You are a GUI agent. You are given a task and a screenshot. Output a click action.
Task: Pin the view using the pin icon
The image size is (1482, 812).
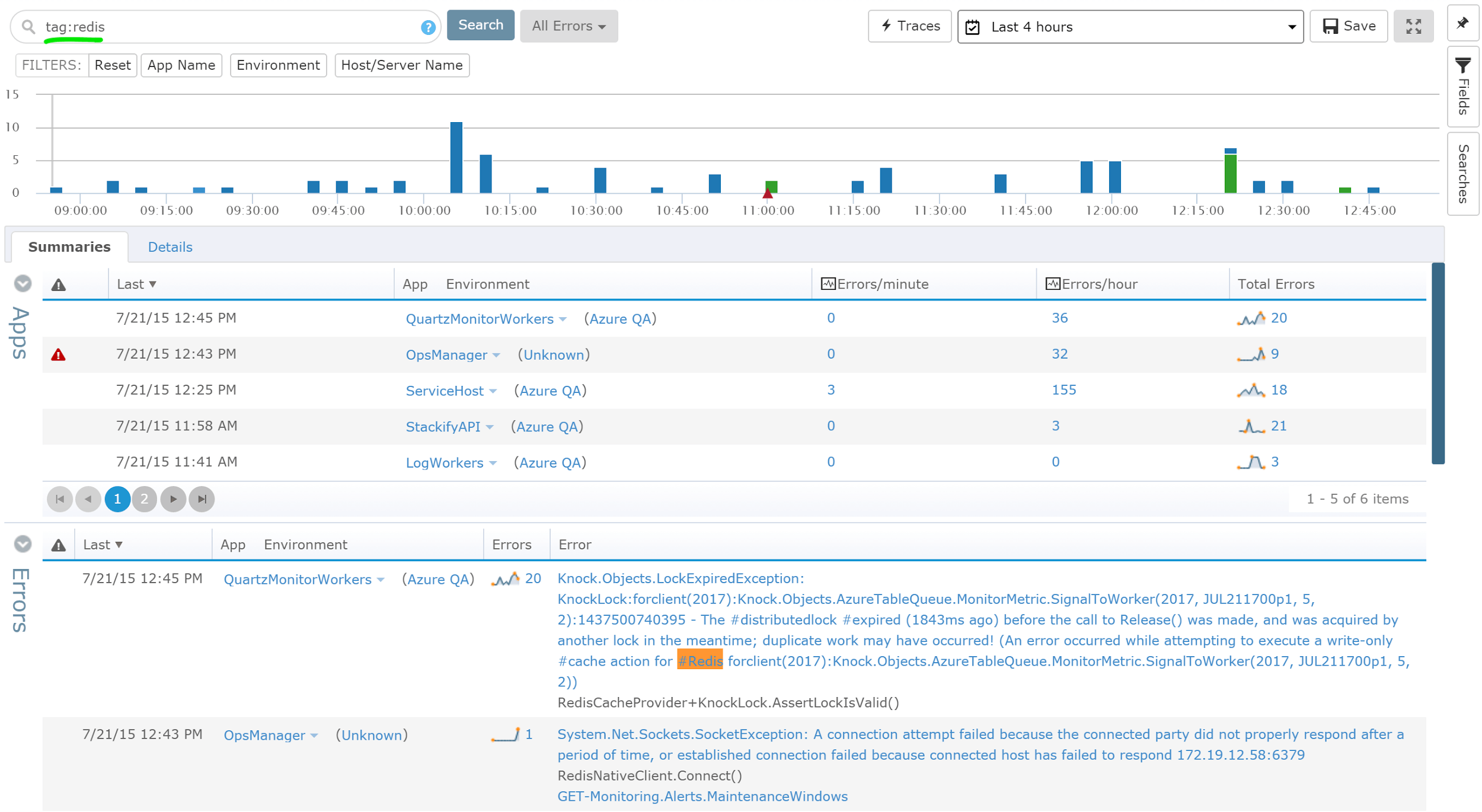1462,24
